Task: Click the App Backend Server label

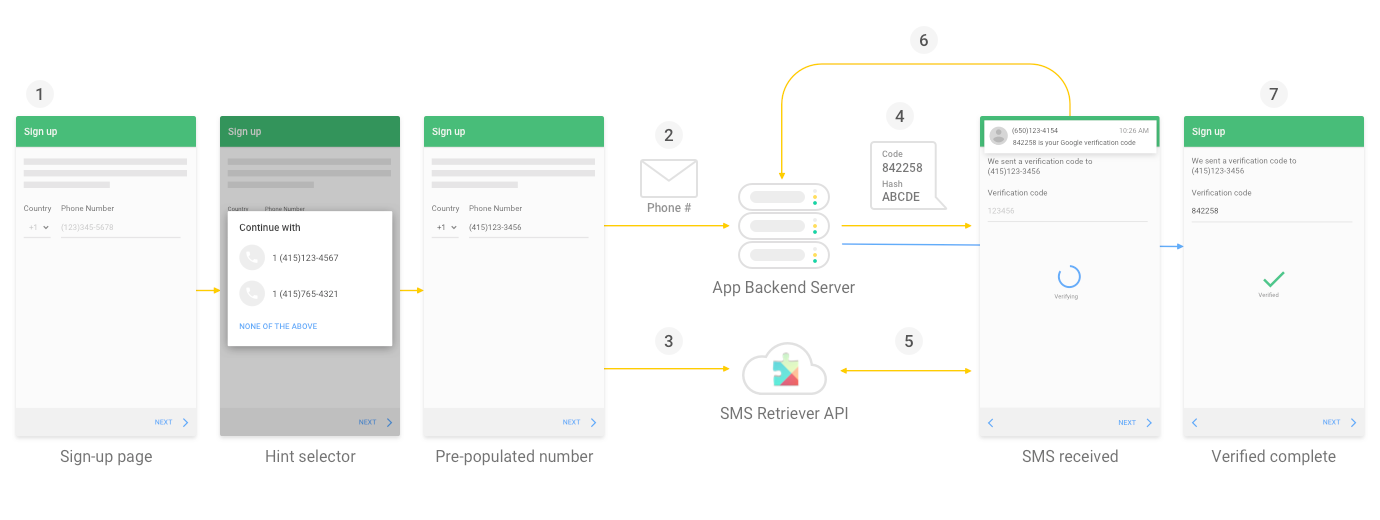Action: [784, 288]
